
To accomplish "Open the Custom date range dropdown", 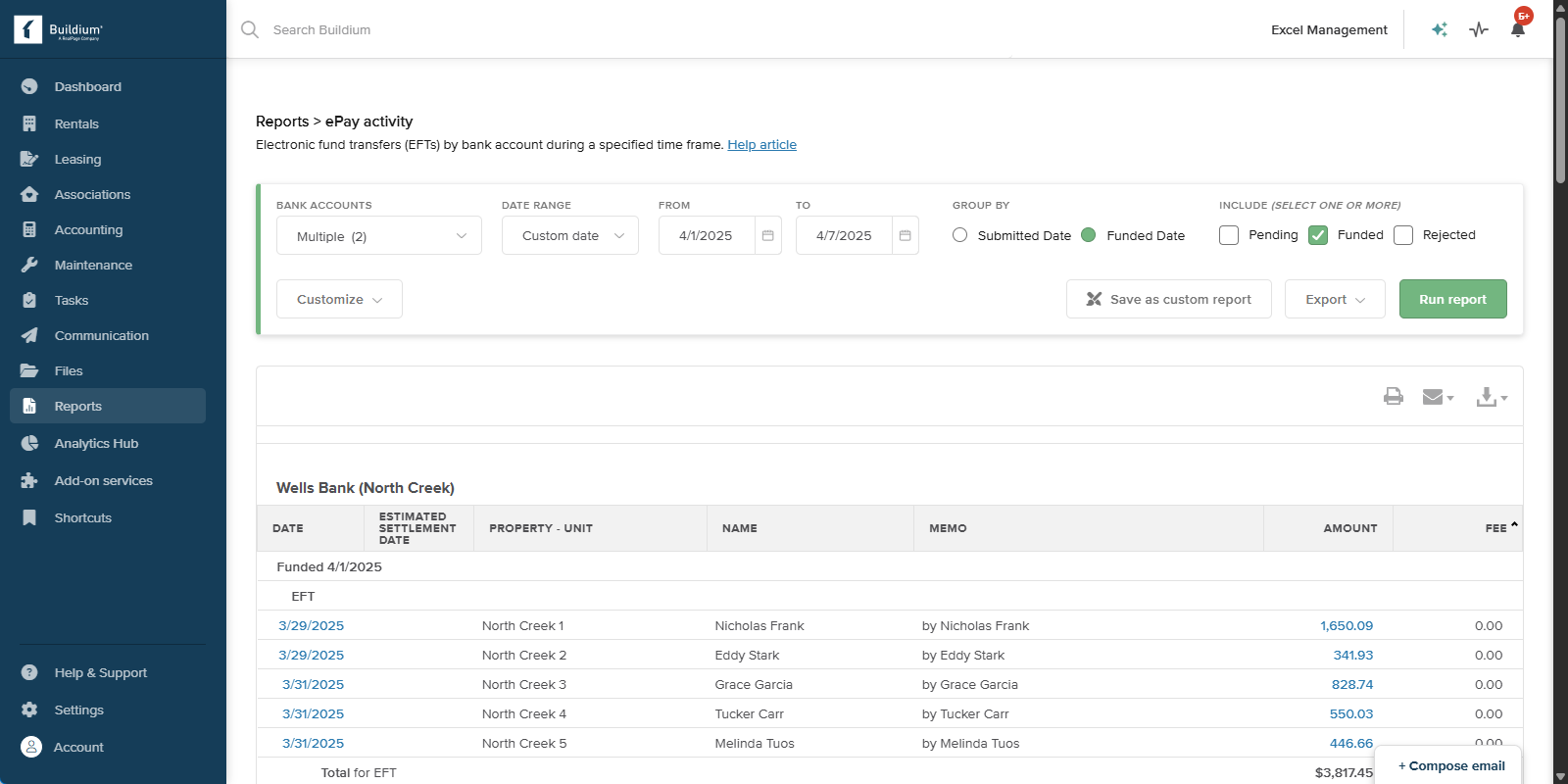I will tap(570, 236).
